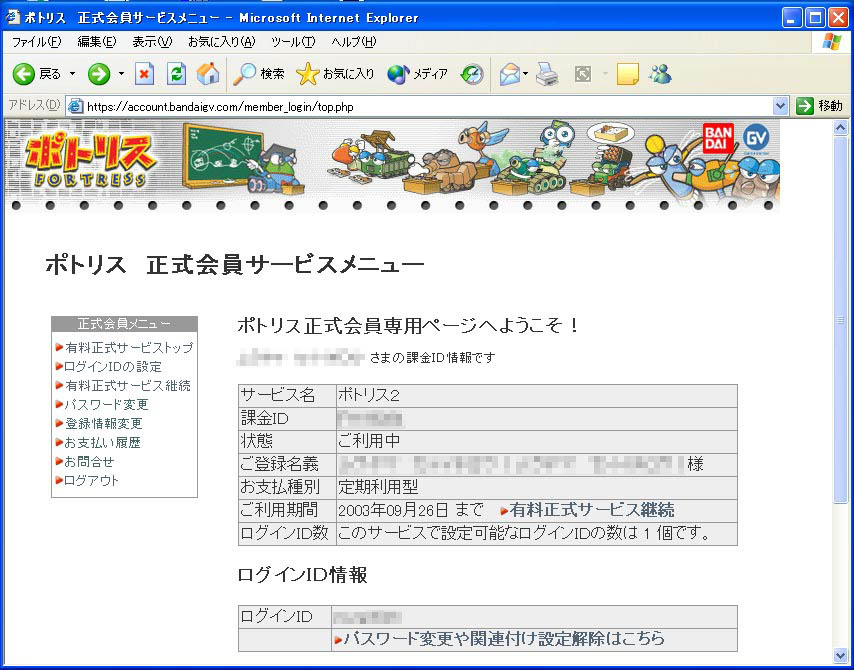Image resolution: width=854 pixels, height=670 pixels.
Task: Go to Home page icon
Action: [x=208, y=74]
